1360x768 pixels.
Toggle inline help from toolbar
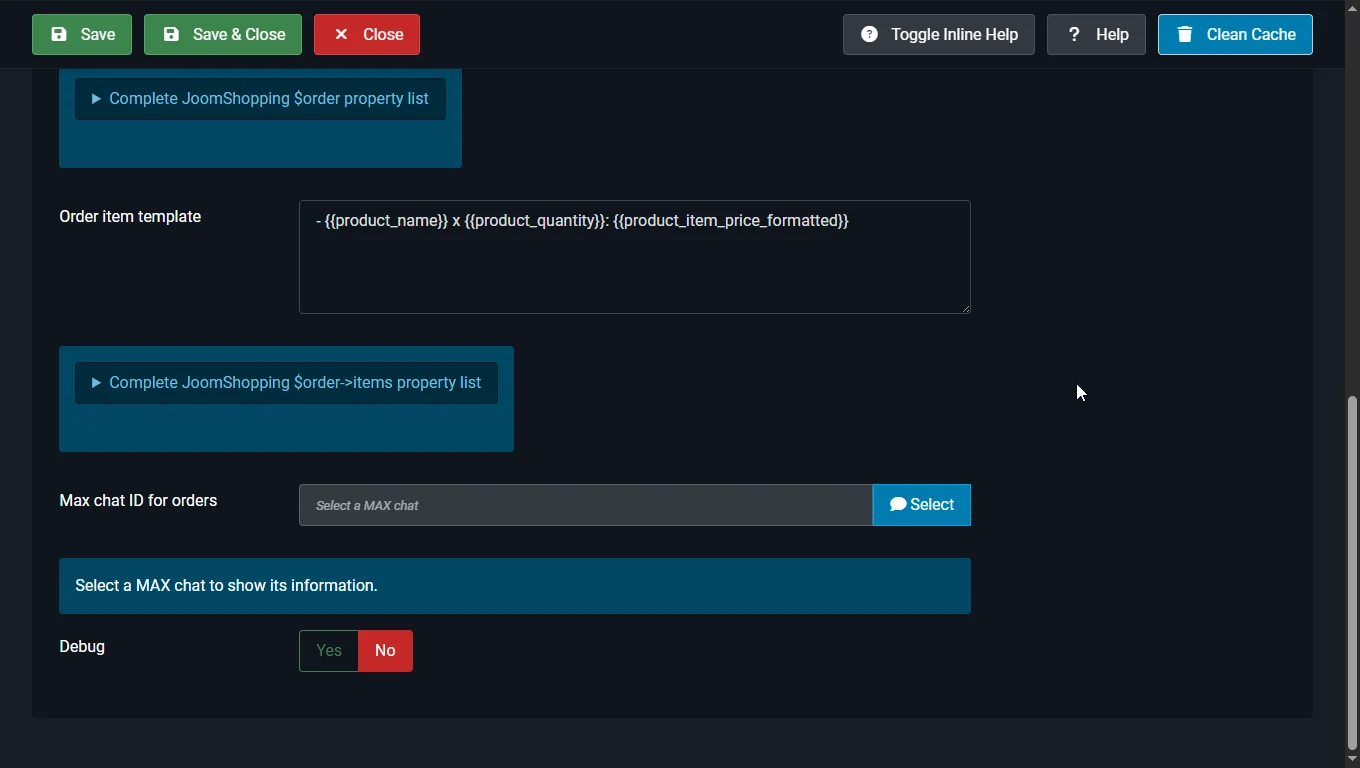click(938, 34)
